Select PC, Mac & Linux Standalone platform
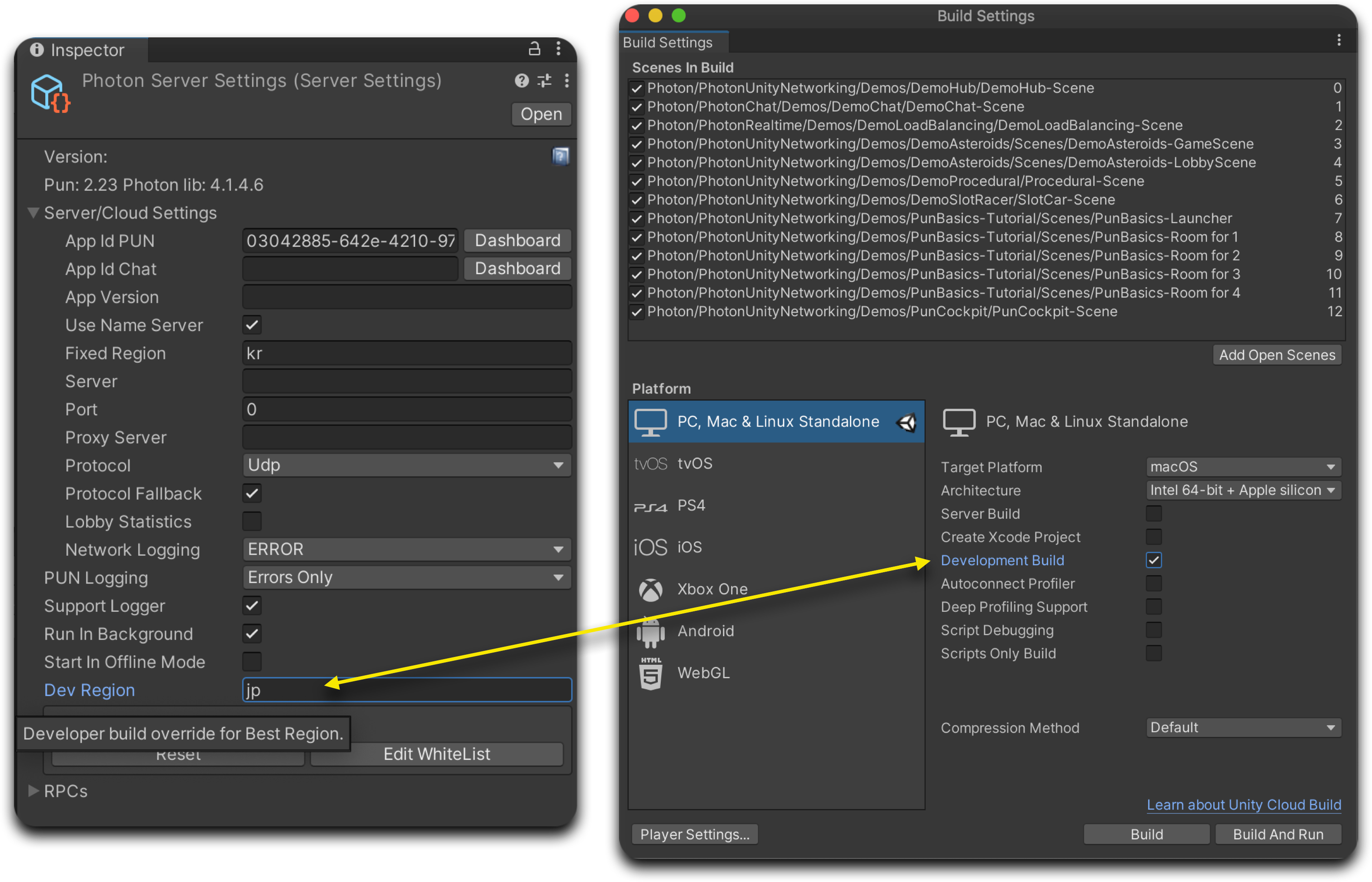Screen dimensions: 1372x882 click(776, 422)
